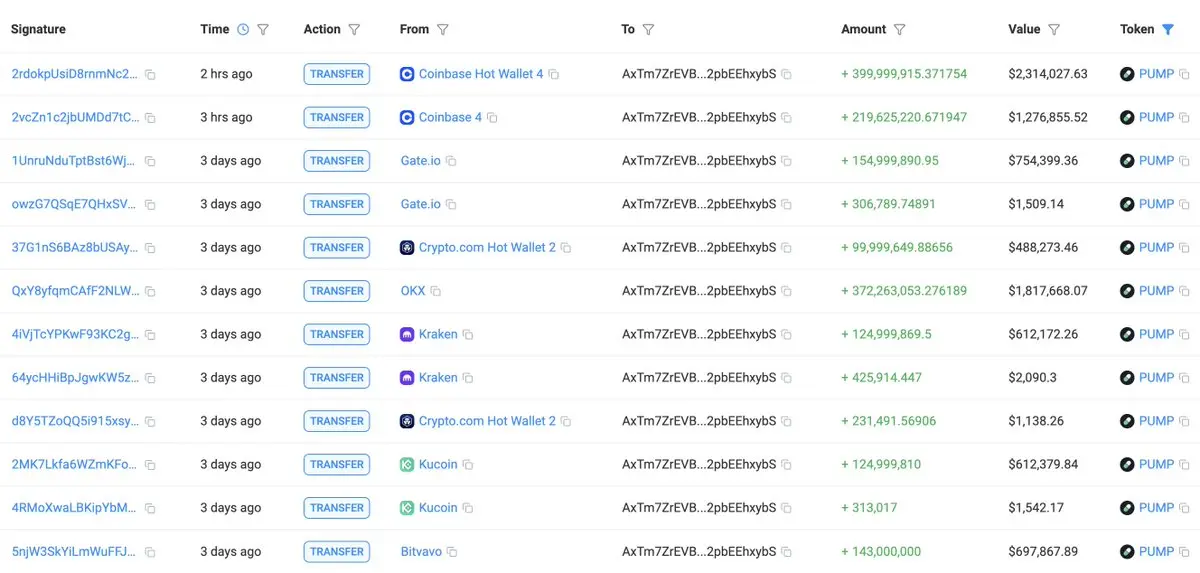Open the Action column filter

pos(354,30)
